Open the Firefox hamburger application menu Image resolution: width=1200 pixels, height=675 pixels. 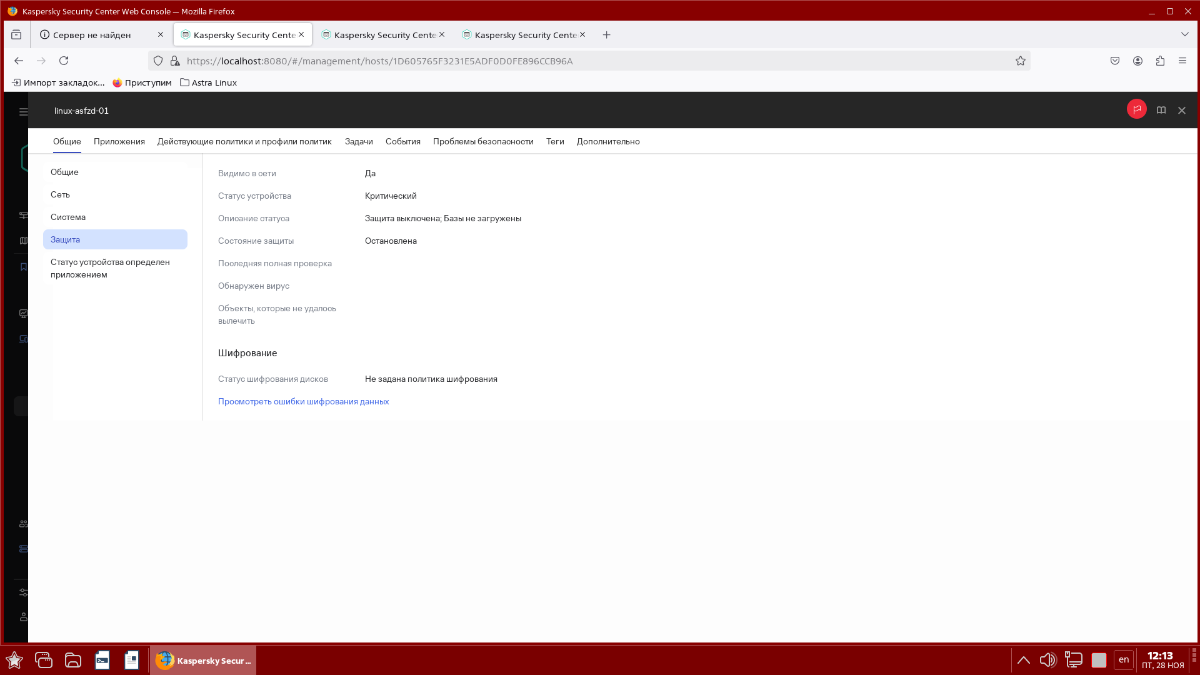tap(1182, 61)
